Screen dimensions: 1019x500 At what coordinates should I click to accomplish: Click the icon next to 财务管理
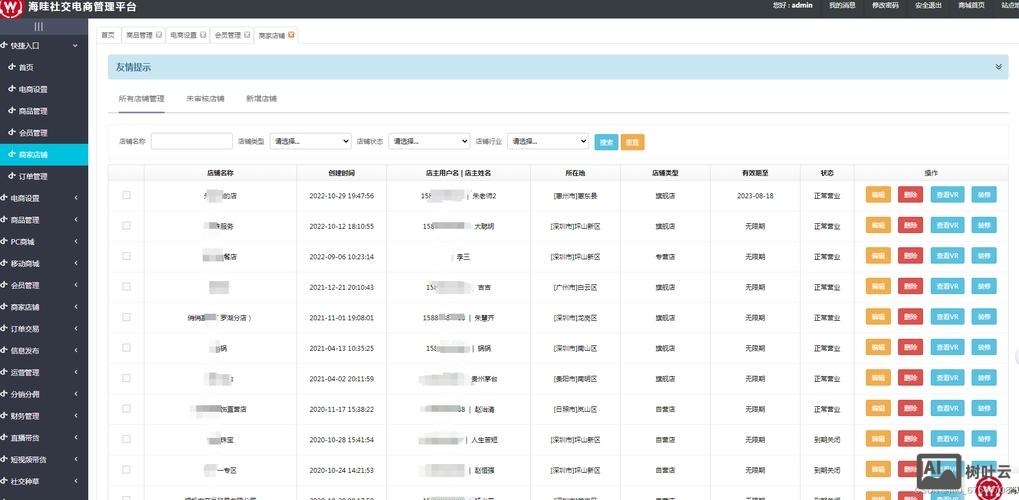(4, 416)
